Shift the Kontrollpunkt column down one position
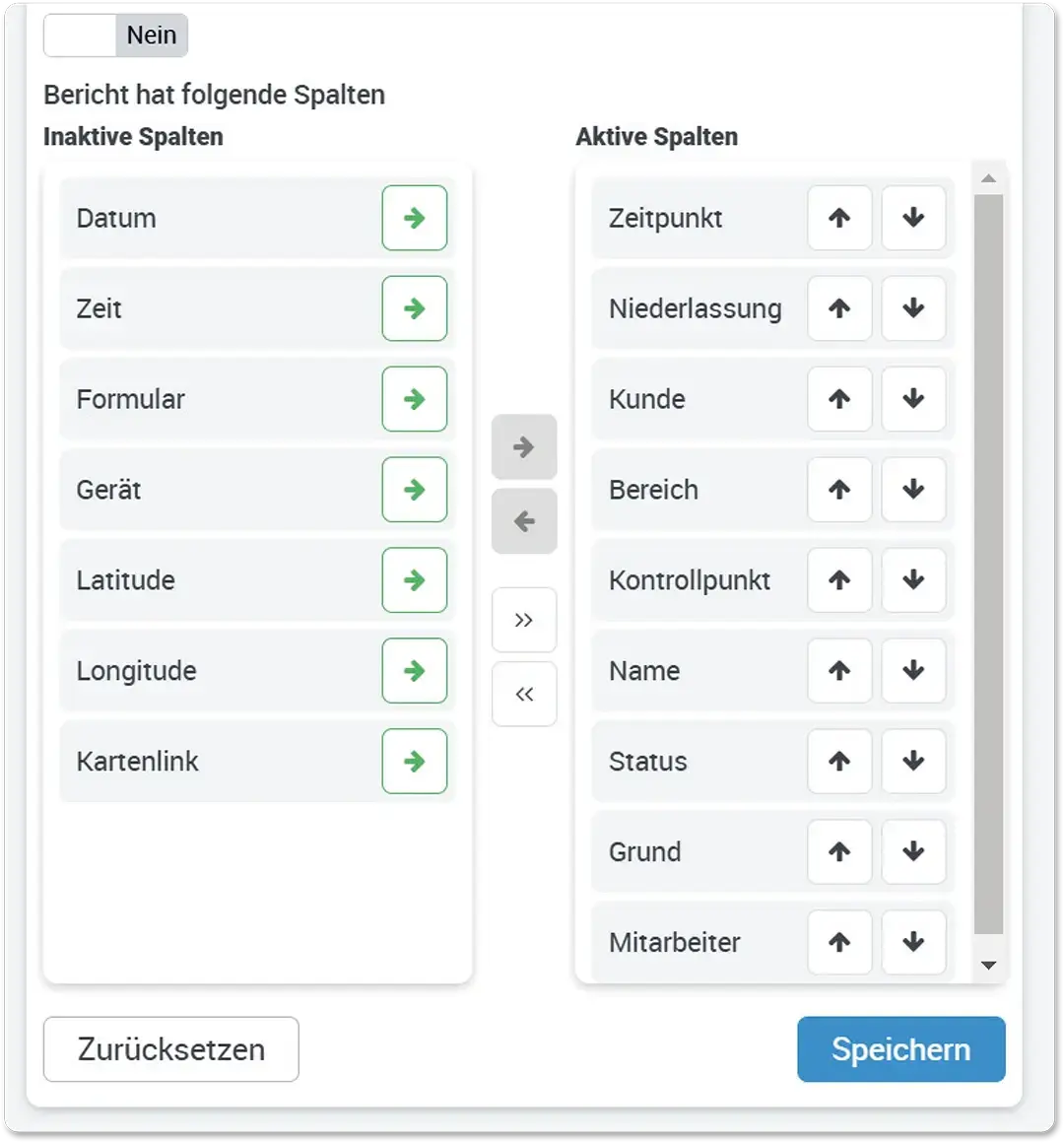Screen dimensions: 1064x1143 tap(913, 580)
